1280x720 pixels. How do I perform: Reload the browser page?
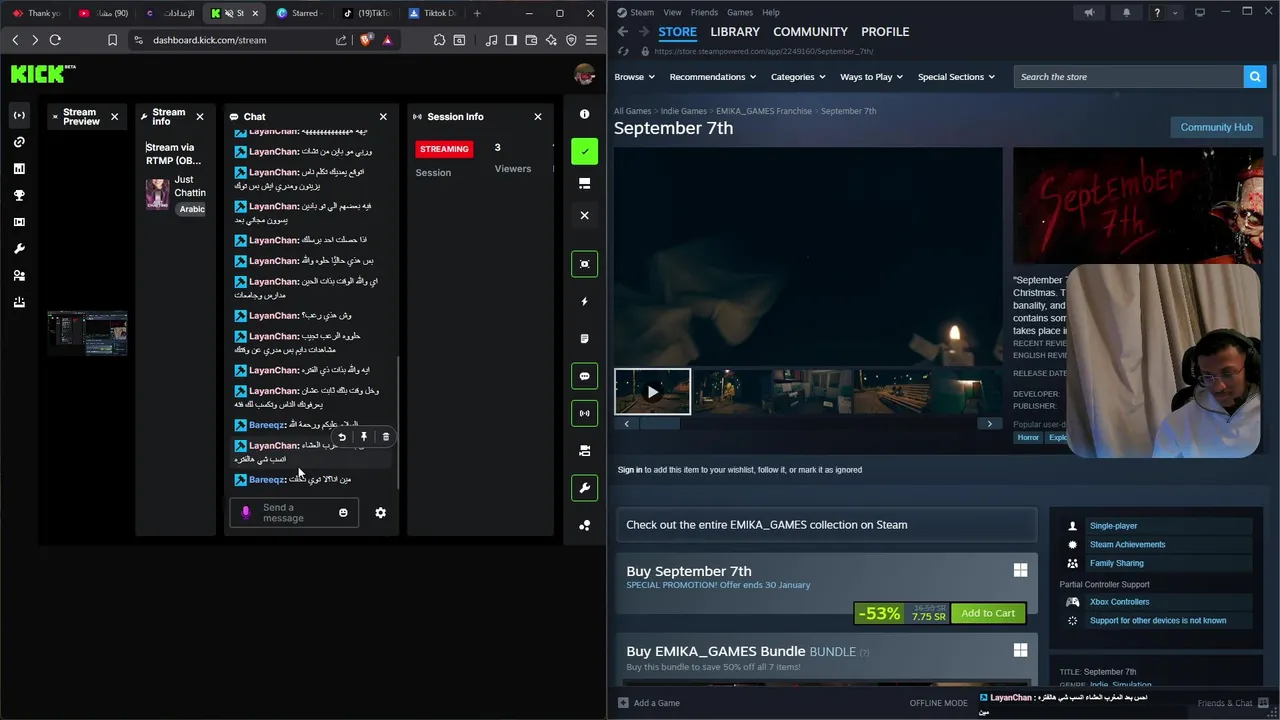point(55,40)
